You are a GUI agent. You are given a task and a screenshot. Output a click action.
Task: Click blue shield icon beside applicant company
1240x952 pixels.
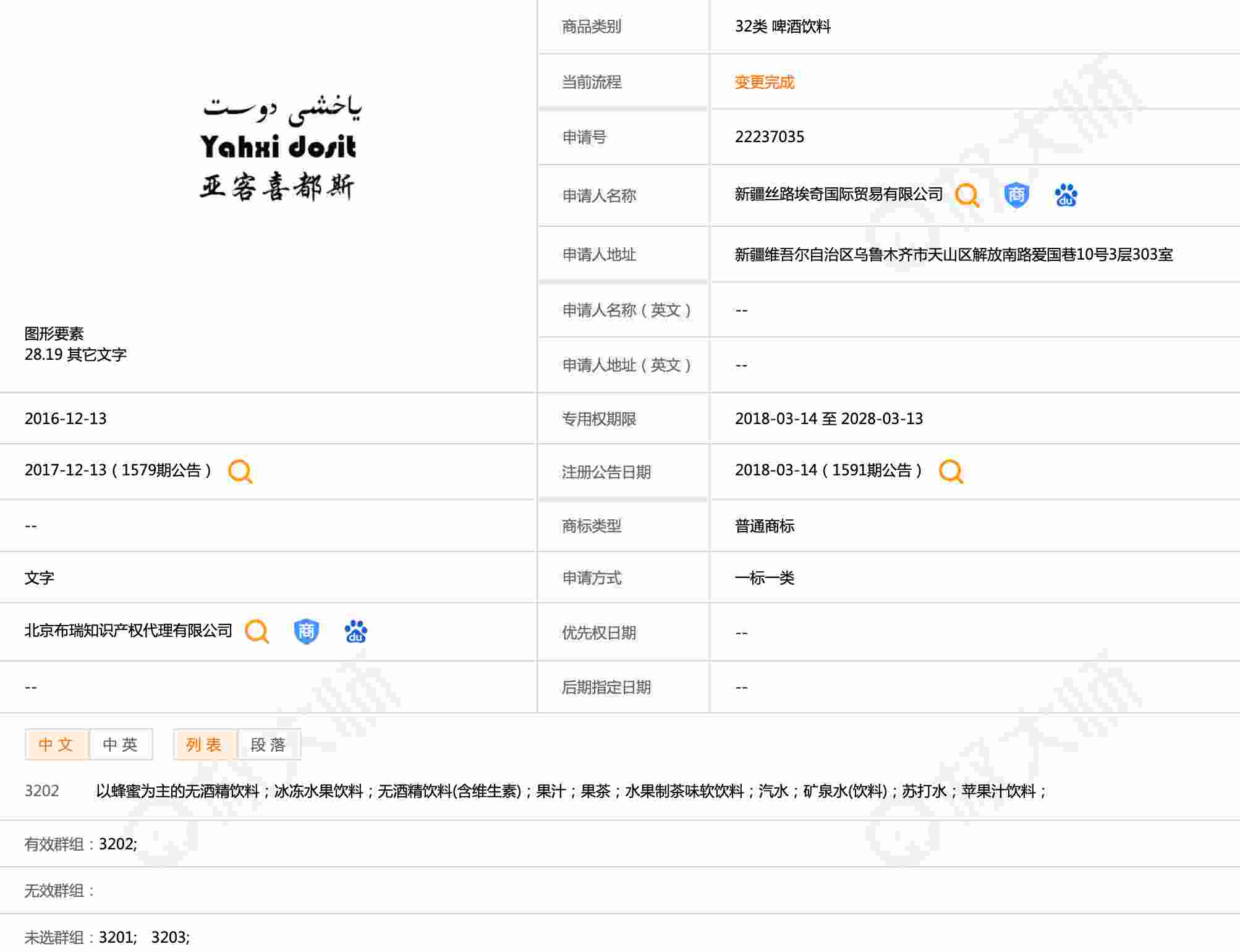(x=1016, y=195)
